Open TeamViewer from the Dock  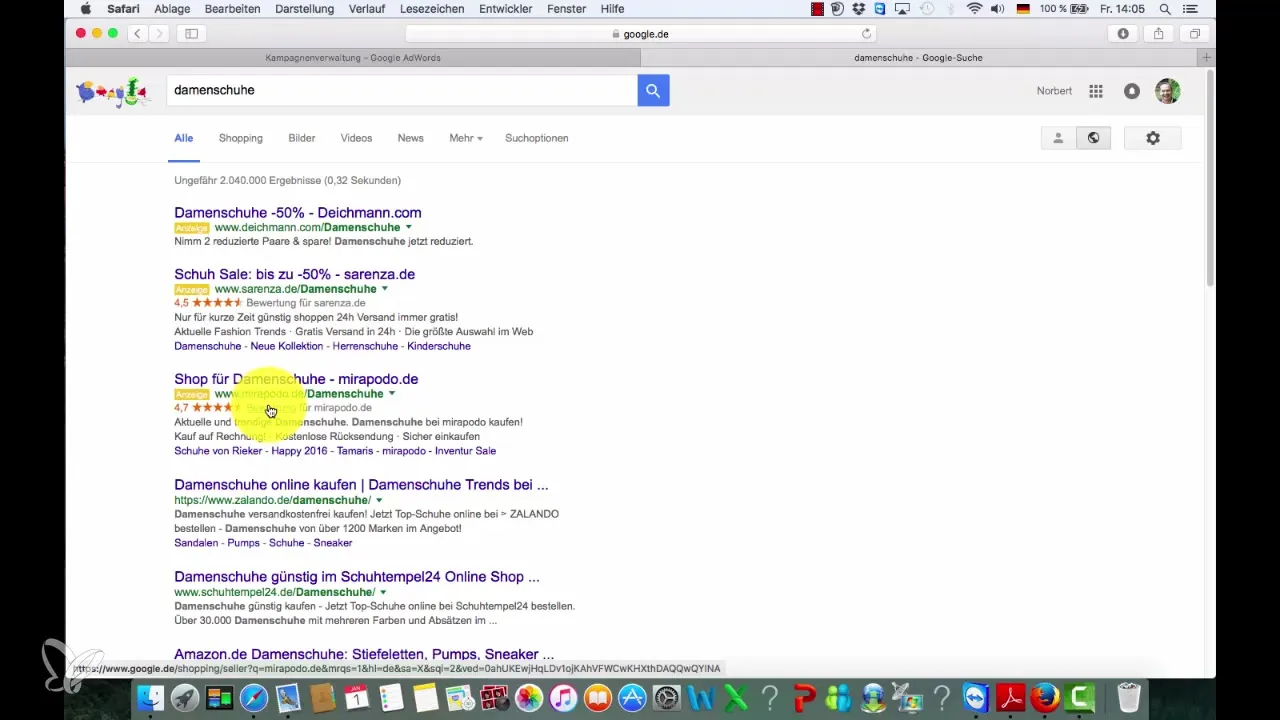tap(976, 697)
